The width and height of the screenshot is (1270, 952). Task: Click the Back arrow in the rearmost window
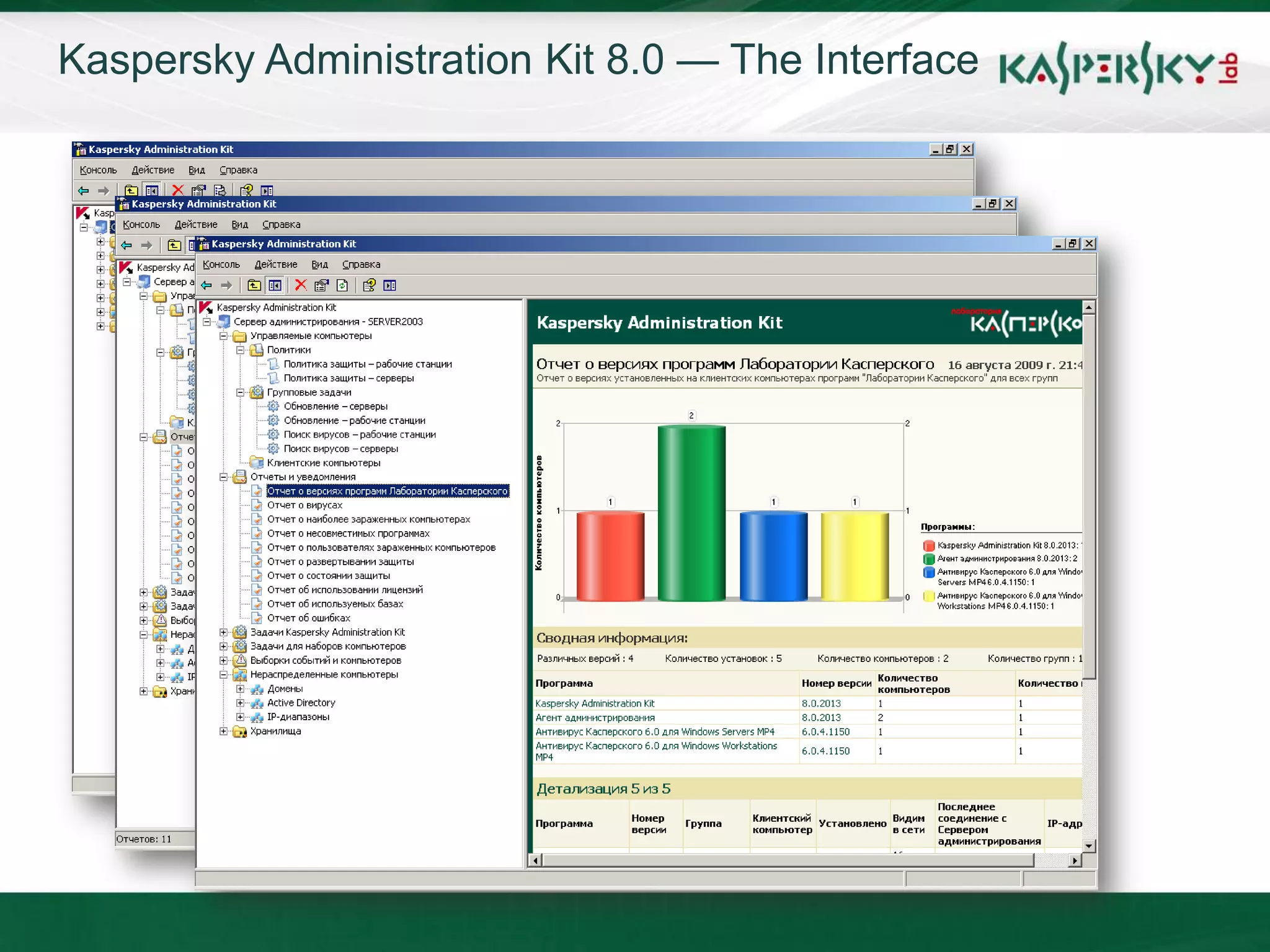[x=84, y=191]
